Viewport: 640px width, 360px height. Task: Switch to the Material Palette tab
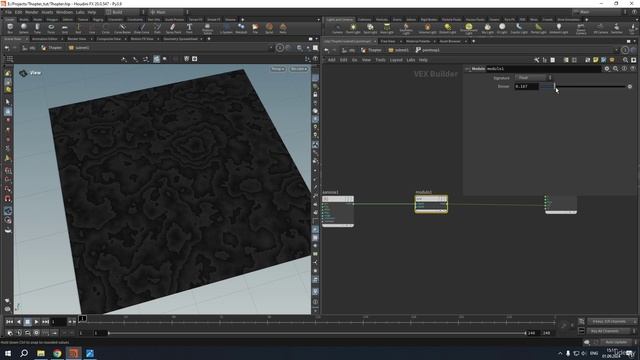418,41
